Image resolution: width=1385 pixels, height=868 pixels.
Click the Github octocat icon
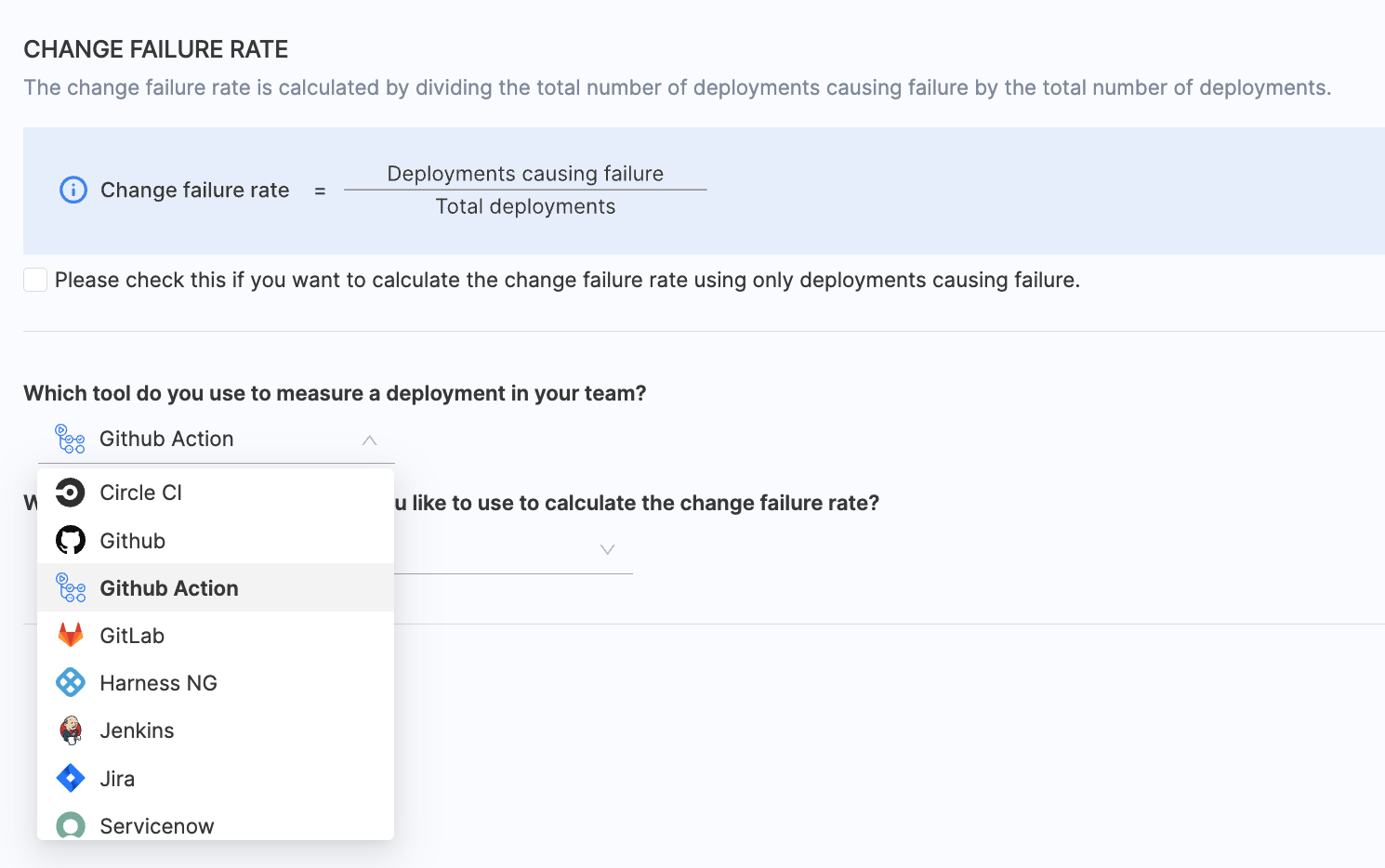click(71, 540)
